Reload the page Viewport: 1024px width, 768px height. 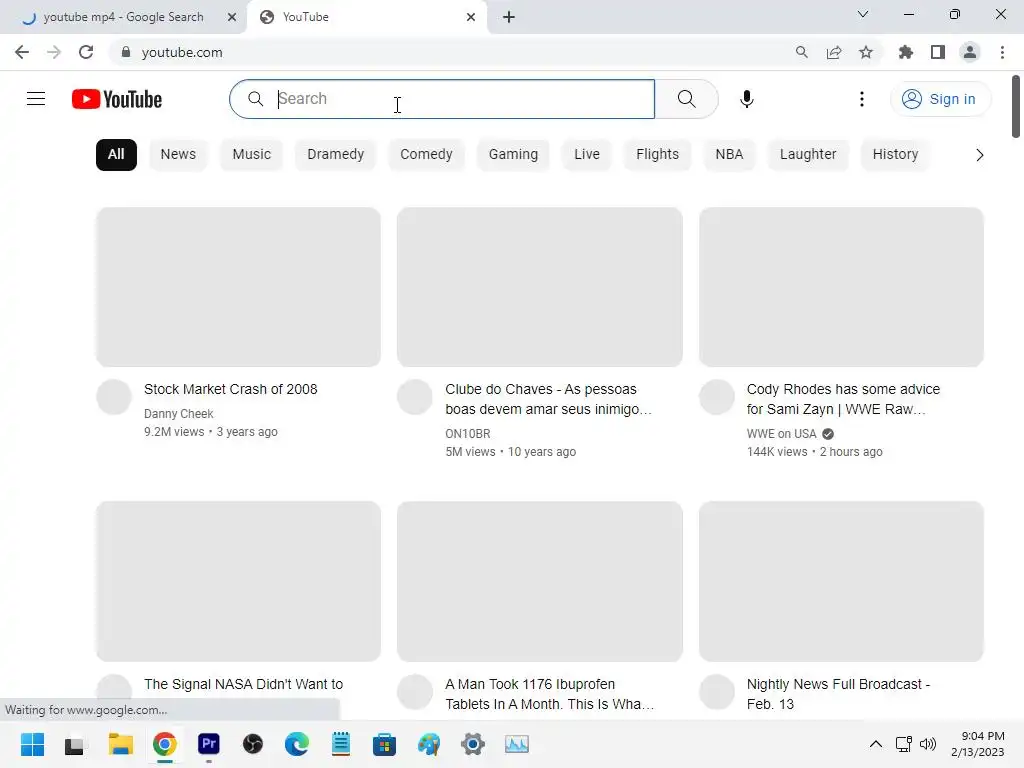click(86, 52)
